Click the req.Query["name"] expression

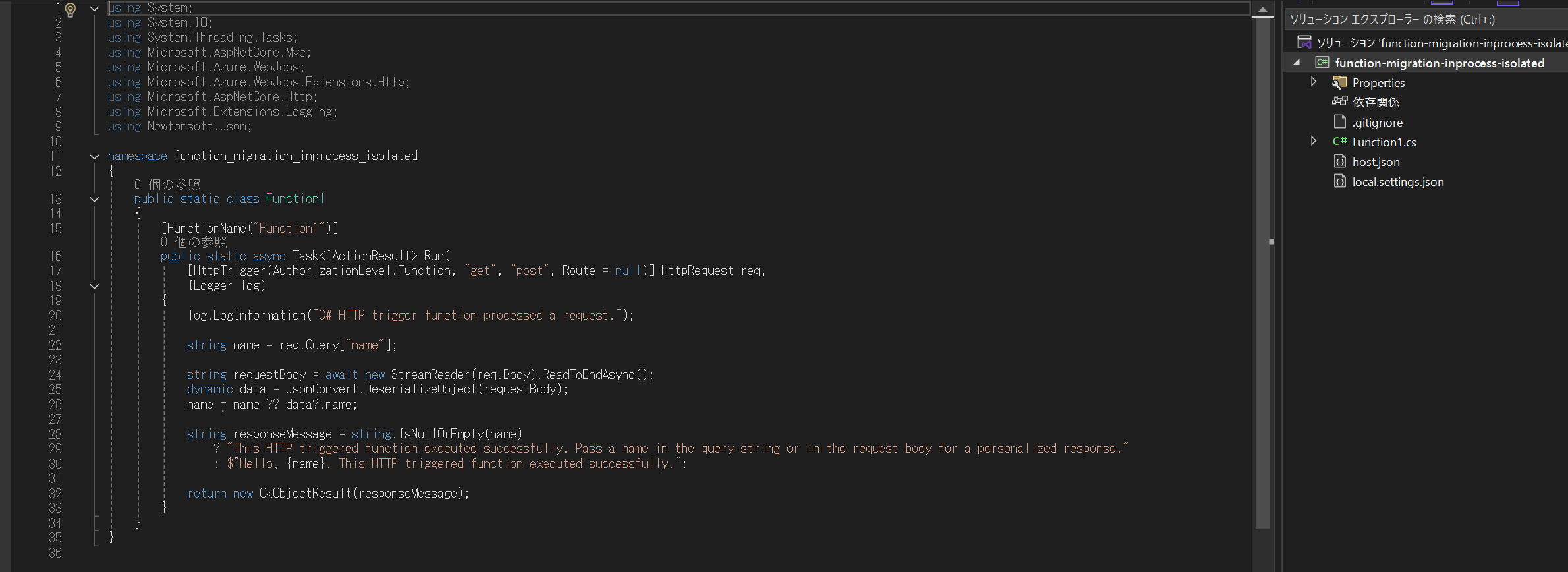coord(335,345)
